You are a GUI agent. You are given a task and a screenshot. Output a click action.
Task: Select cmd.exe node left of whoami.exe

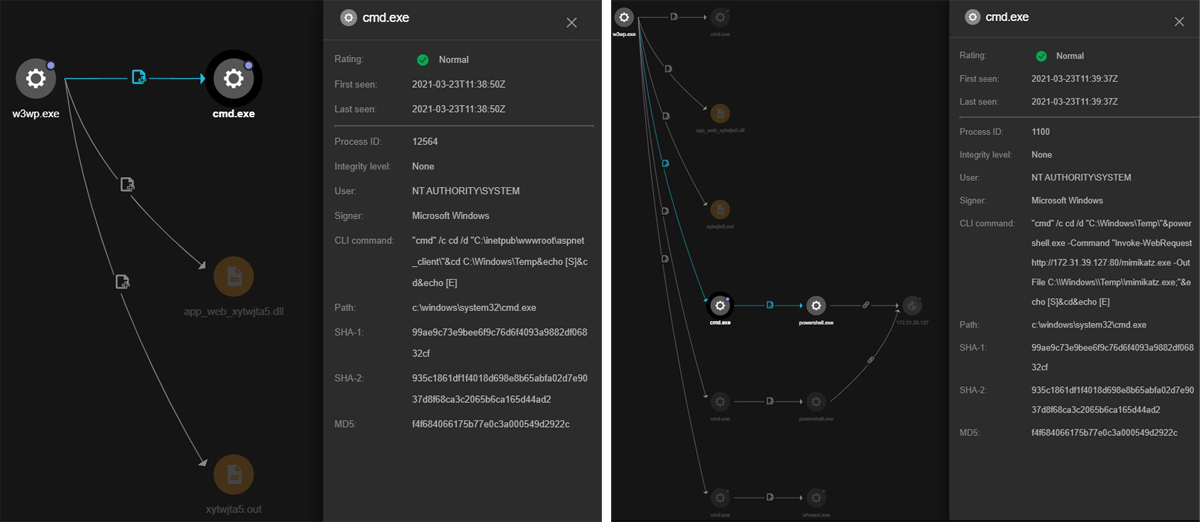click(719, 497)
